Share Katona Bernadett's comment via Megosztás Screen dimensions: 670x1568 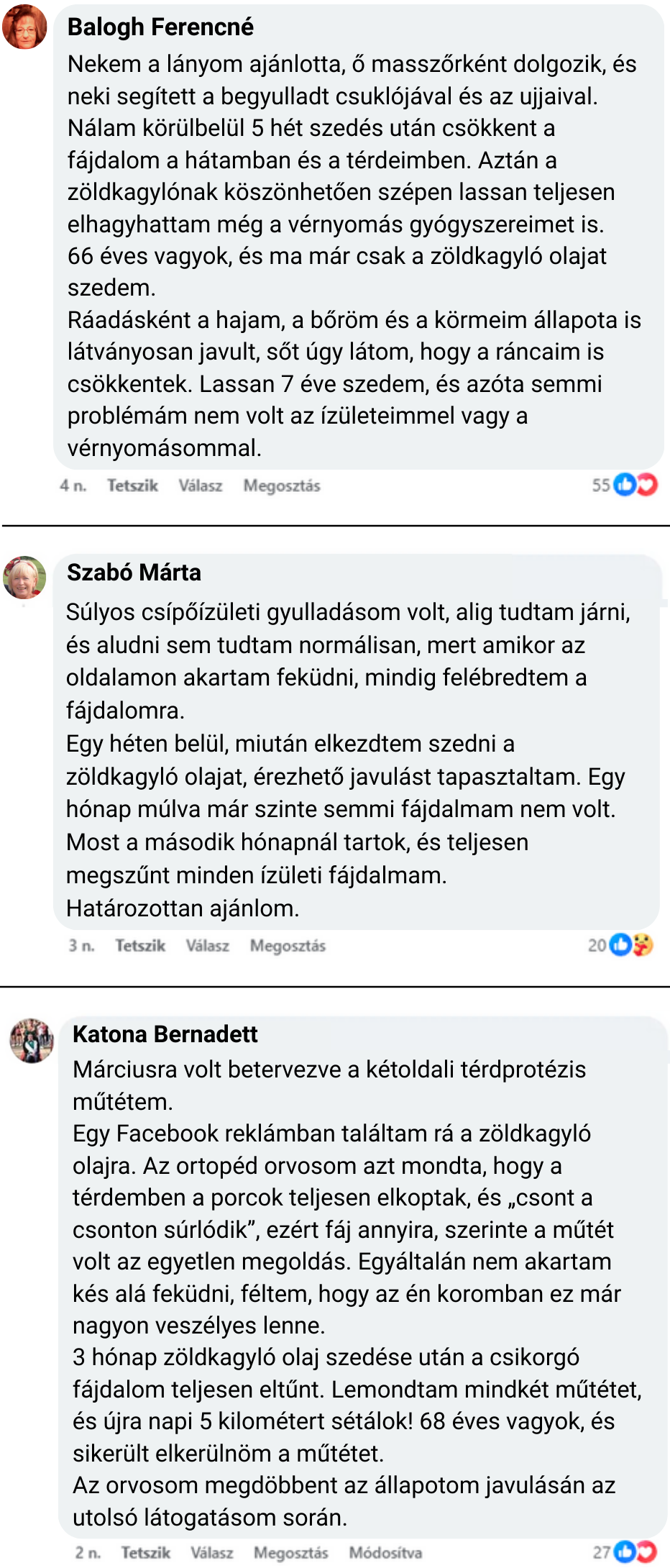[290, 1552]
